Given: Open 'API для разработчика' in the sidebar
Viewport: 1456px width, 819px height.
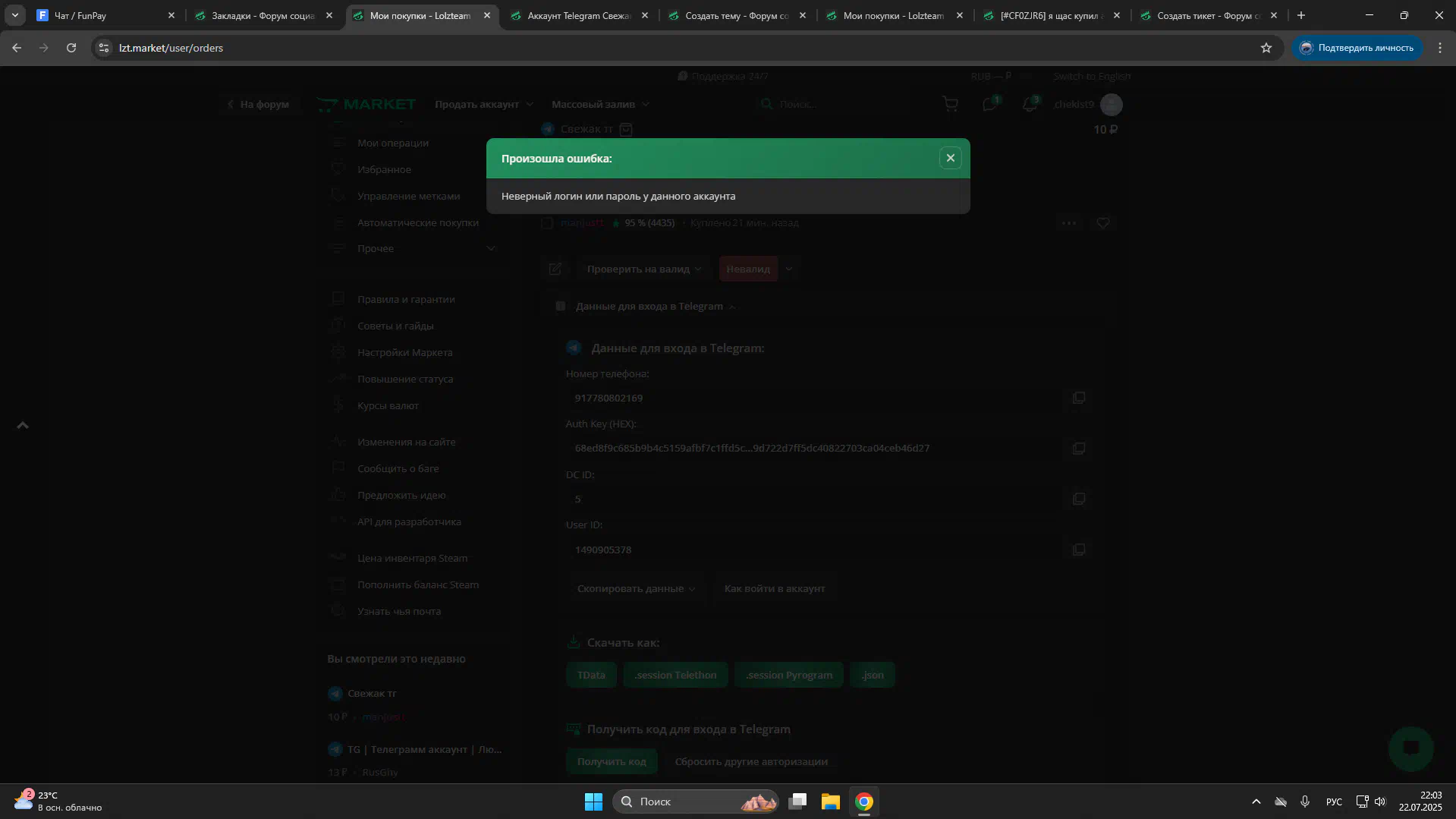Looking at the screenshot, I should (409, 521).
